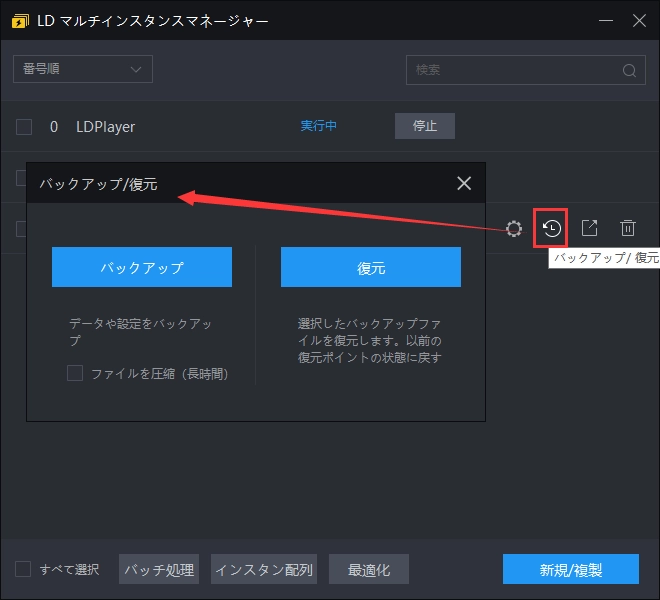Click the バックアップ button
Viewport: 660px width, 600px height.
(142, 267)
